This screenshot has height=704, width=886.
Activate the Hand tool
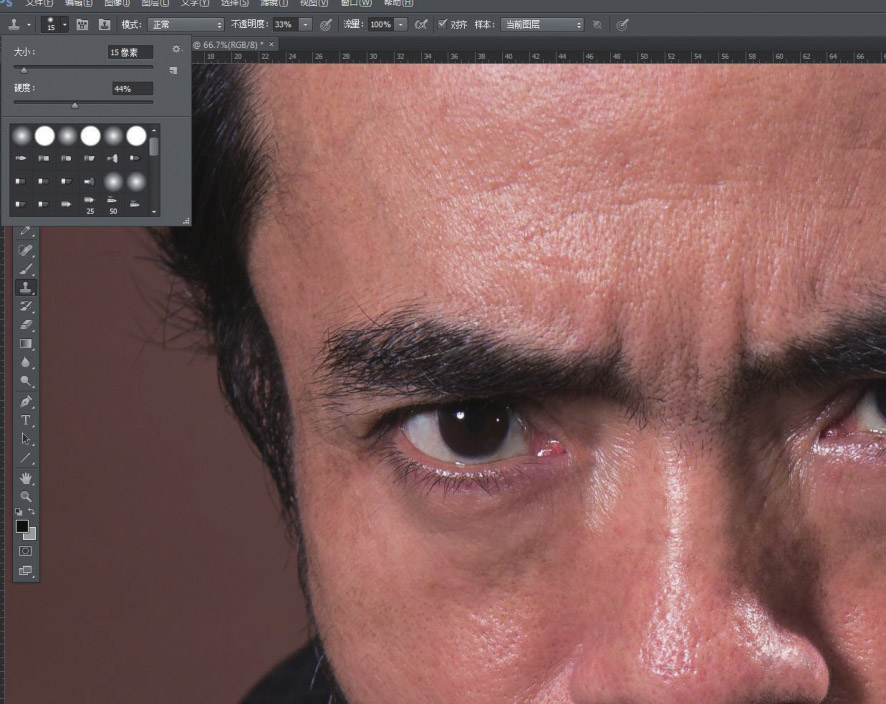click(x=26, y=478)
